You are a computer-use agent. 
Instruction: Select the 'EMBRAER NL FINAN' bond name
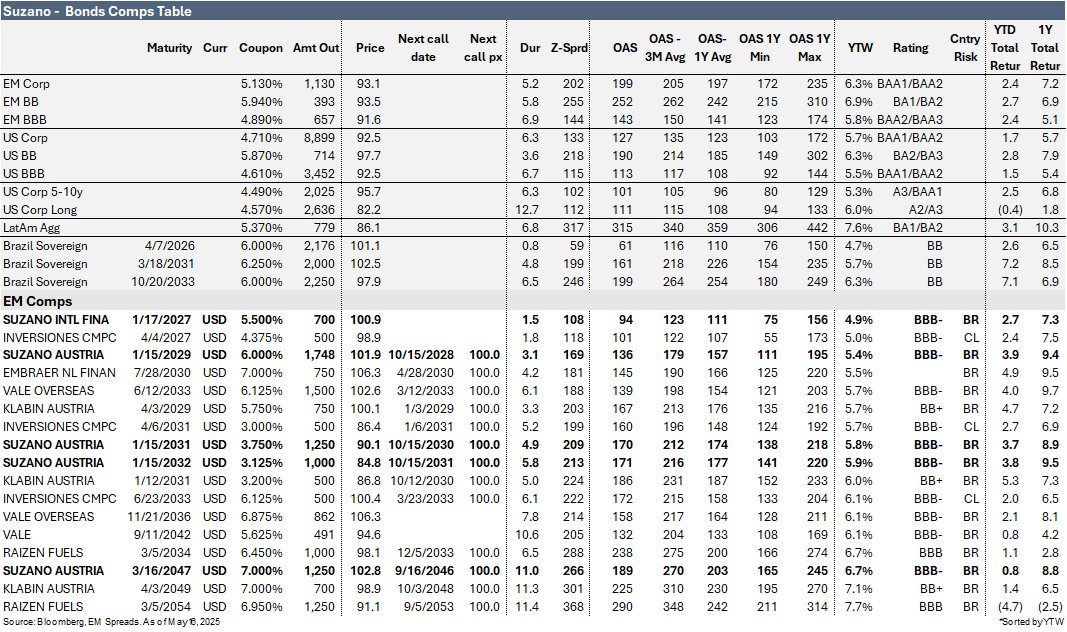coord(59,373)
